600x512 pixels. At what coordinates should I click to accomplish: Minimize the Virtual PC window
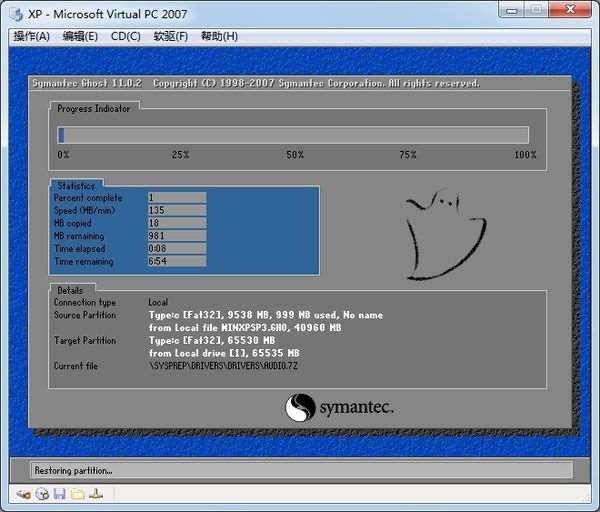512,10
